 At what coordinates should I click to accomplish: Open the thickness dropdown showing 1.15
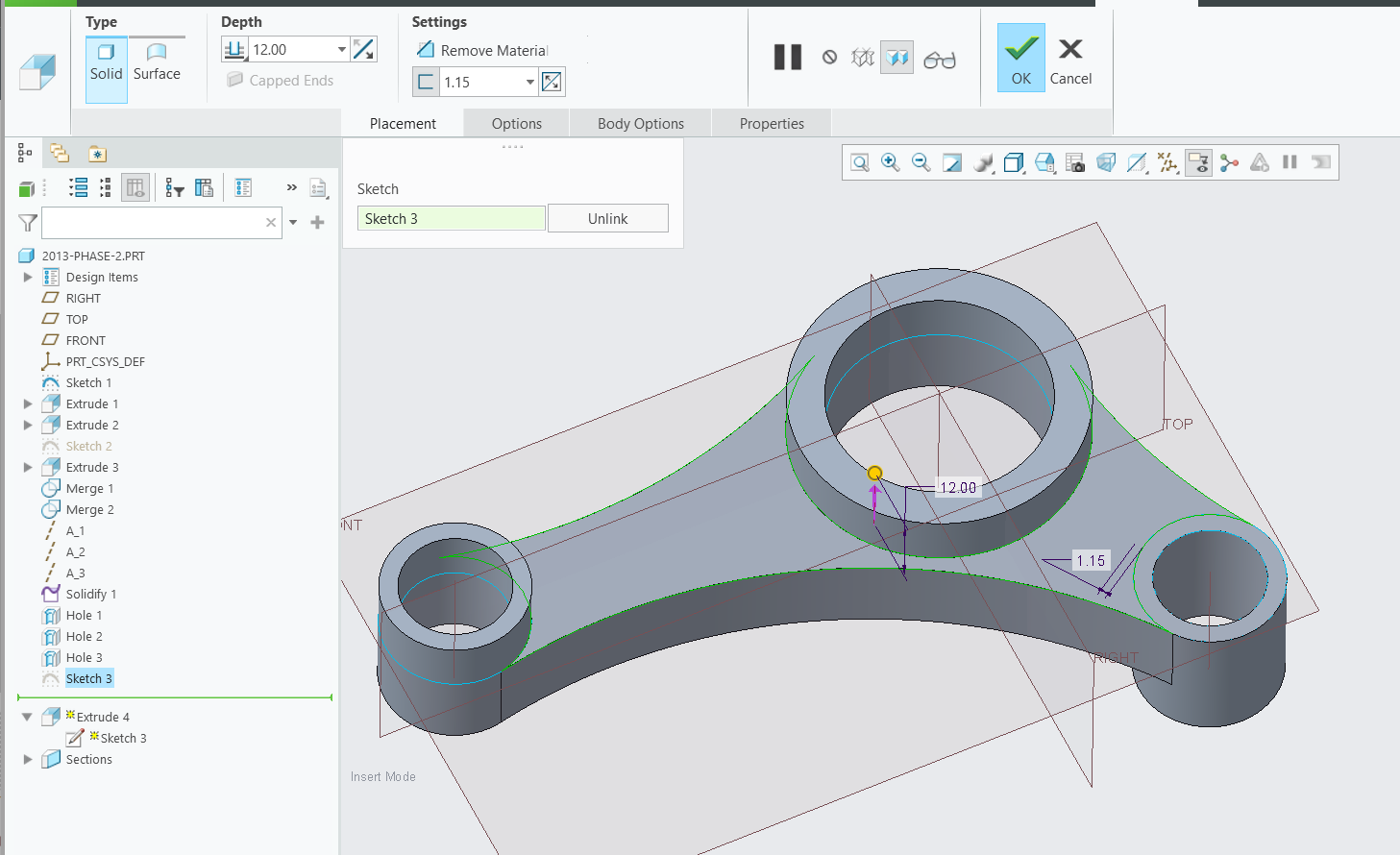(529, 81)
